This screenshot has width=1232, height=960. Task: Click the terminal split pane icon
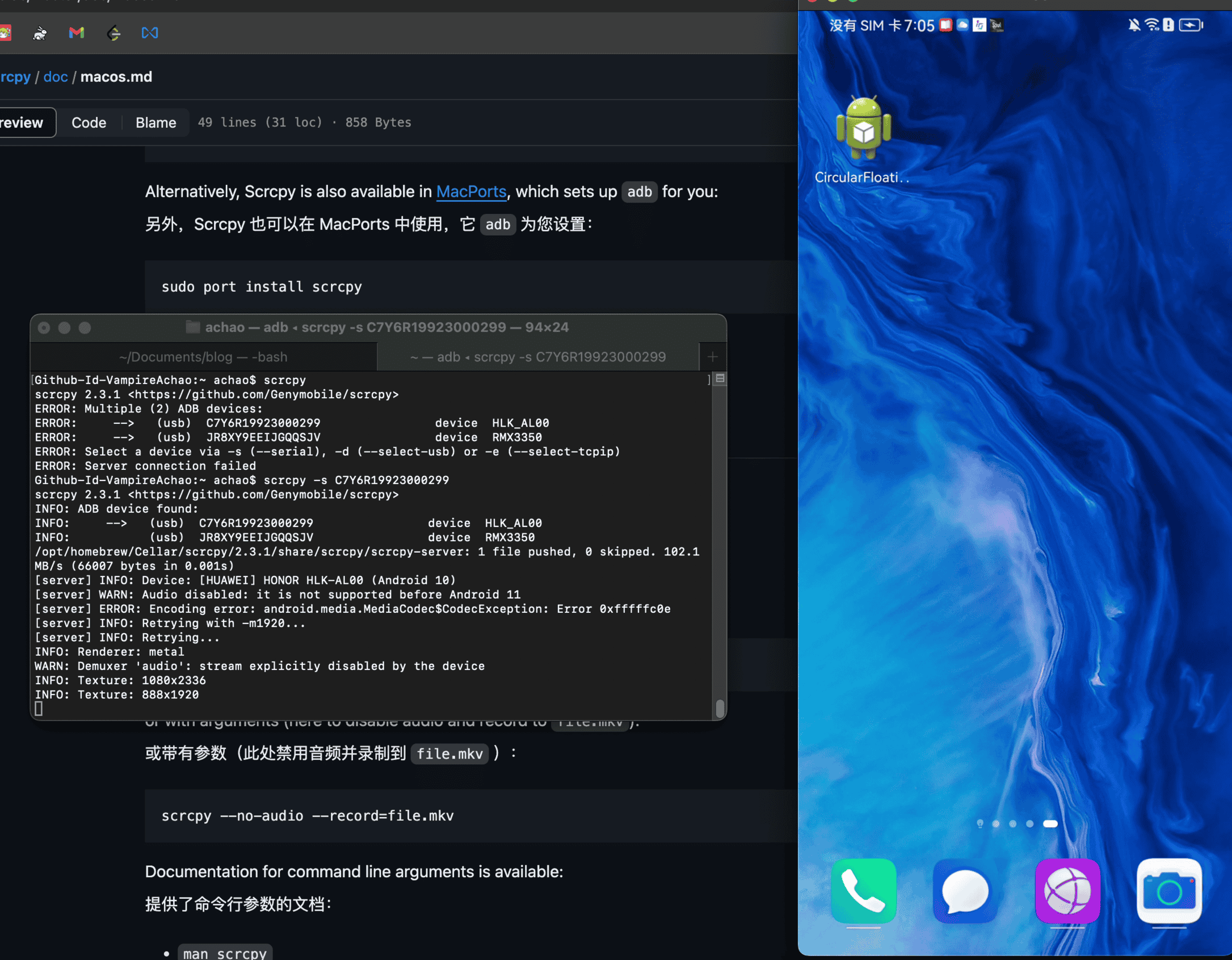tap(720, 378)
